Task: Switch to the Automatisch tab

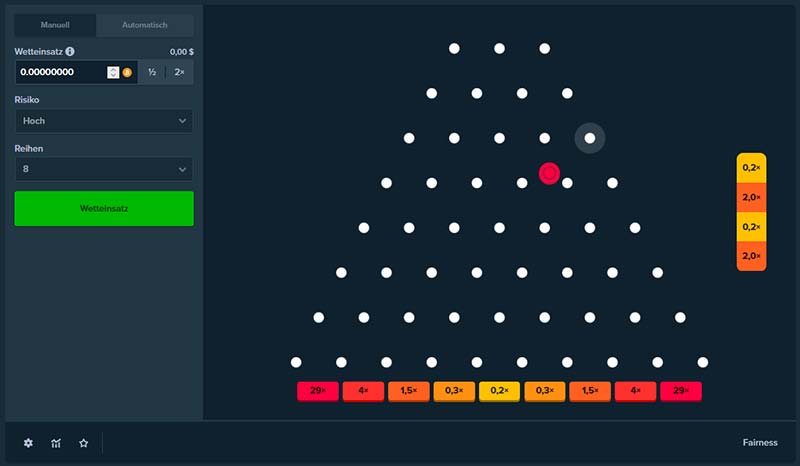Action: (x=145, y=25)
